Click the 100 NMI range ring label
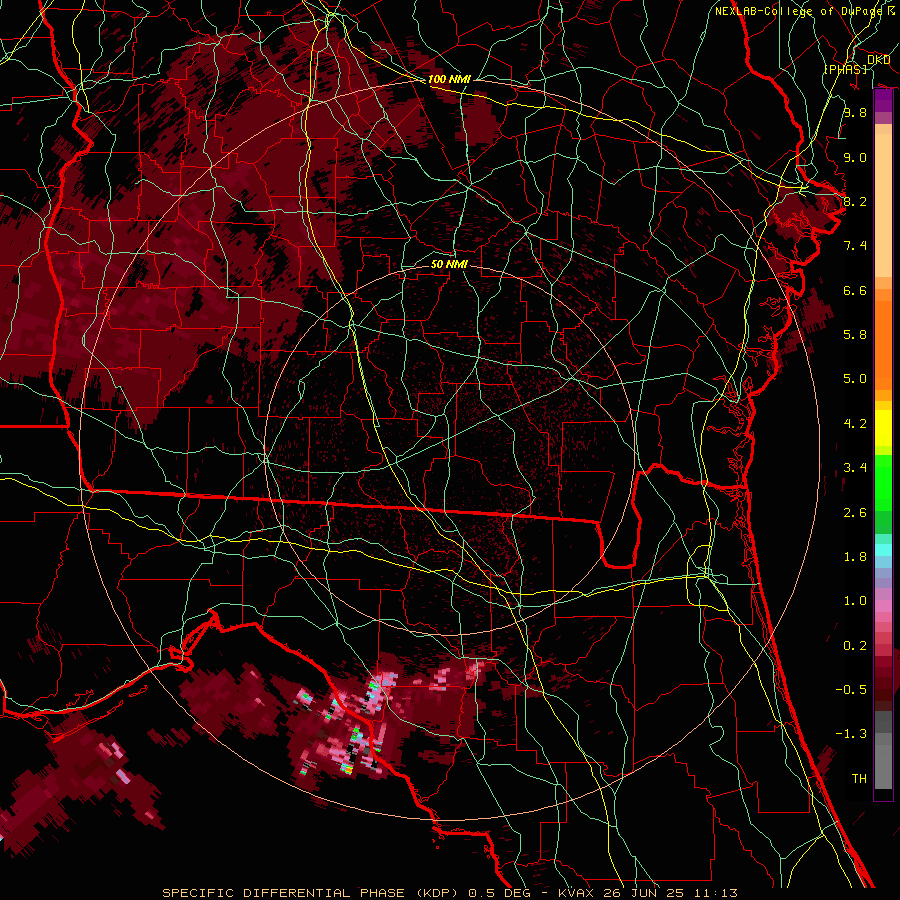900x900 pixels. coord(449,79)
